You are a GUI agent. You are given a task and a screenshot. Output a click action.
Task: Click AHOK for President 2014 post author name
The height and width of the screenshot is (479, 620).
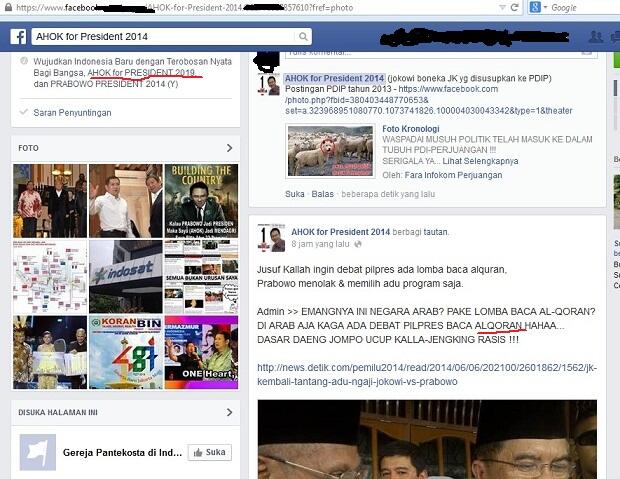tap(340, 232)
